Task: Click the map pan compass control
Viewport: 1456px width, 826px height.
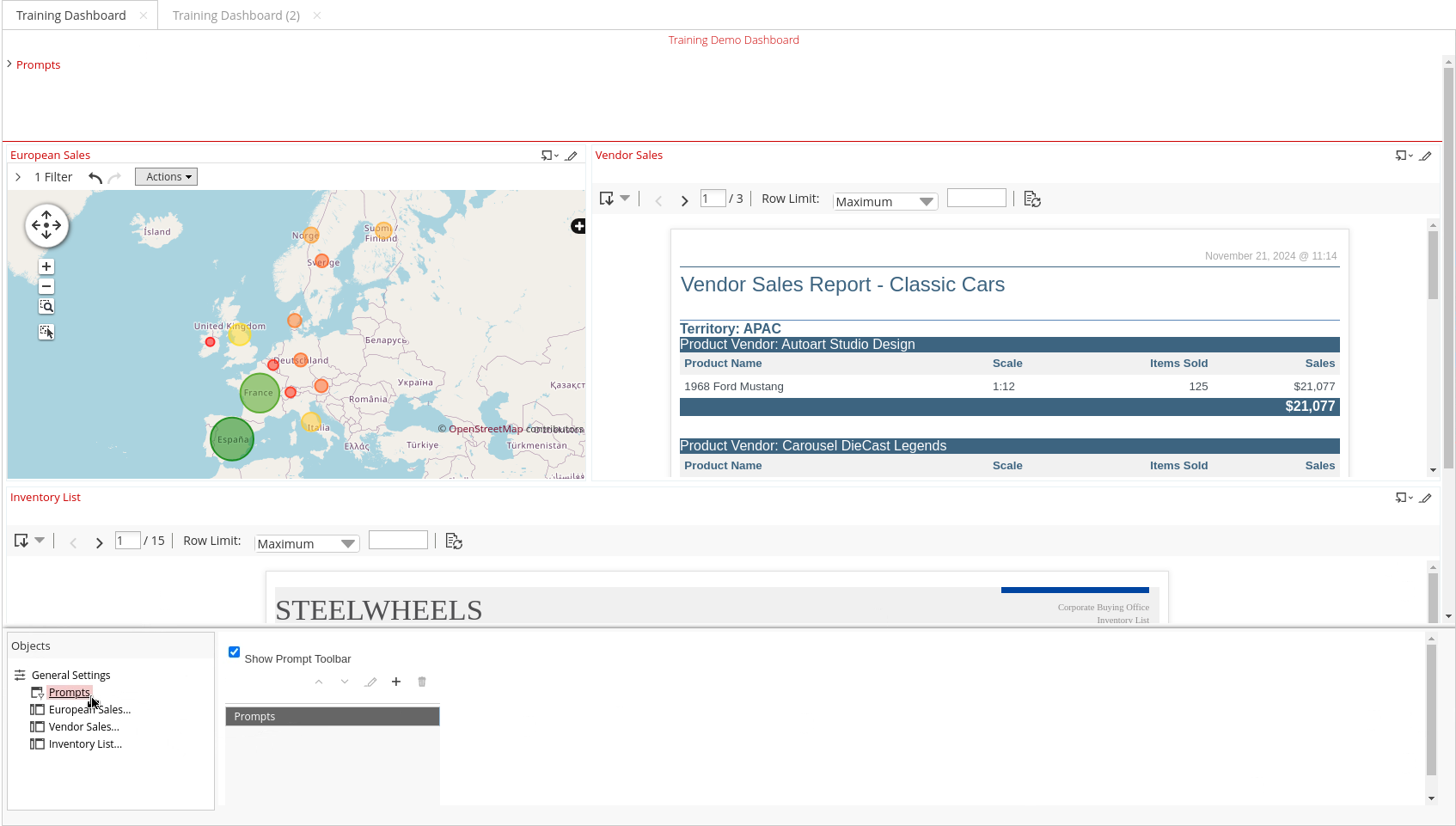Action: [46, 226]
